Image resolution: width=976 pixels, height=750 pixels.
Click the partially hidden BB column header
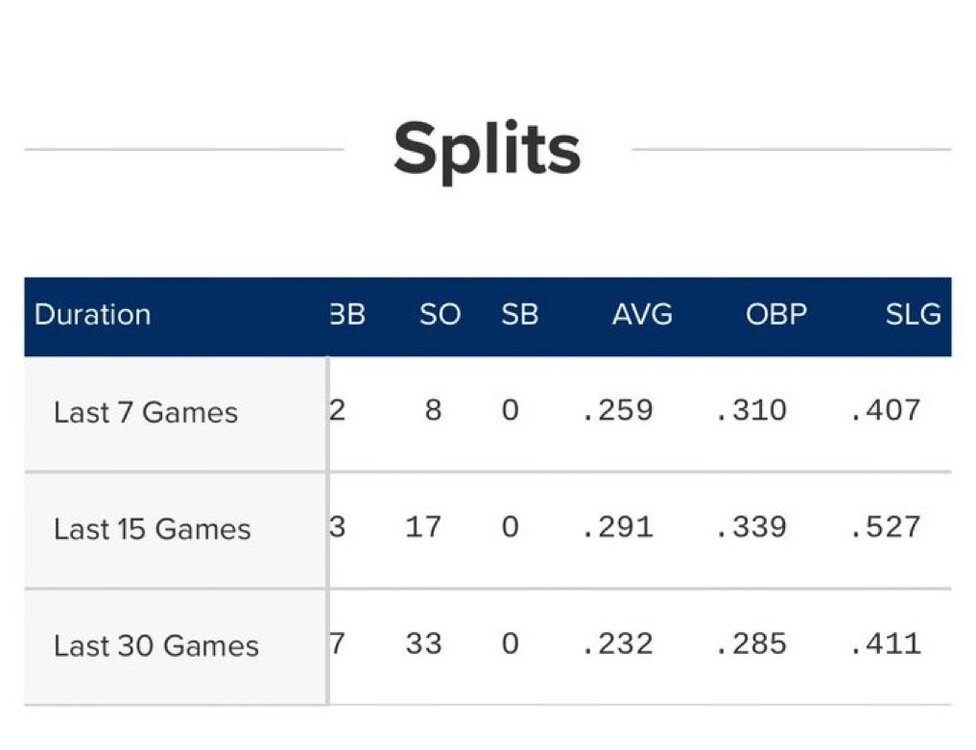coord(348,315)
